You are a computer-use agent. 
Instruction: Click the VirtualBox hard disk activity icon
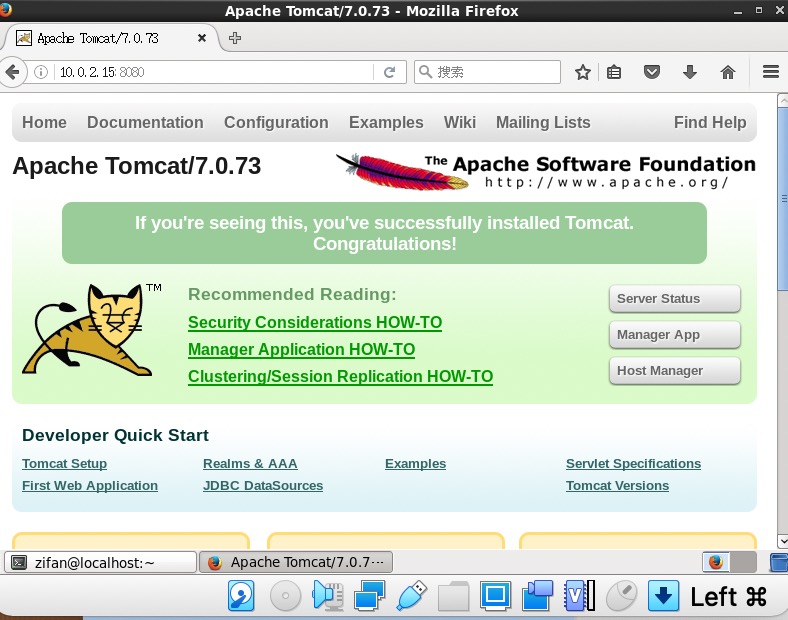241,596
